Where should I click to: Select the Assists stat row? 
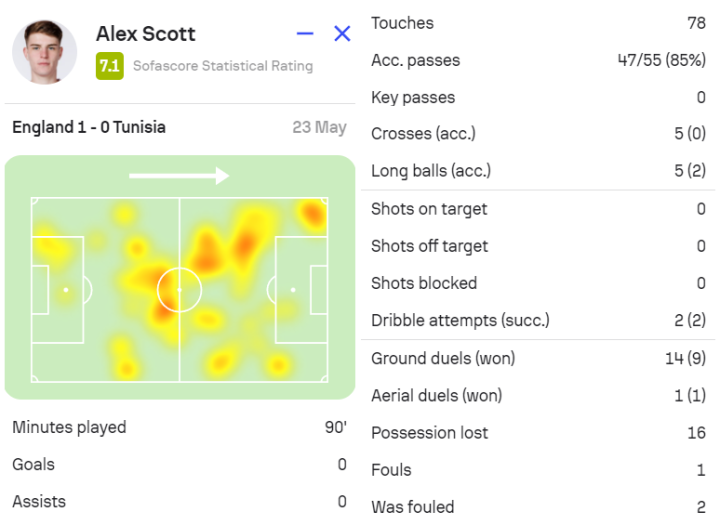coord(180,501)
